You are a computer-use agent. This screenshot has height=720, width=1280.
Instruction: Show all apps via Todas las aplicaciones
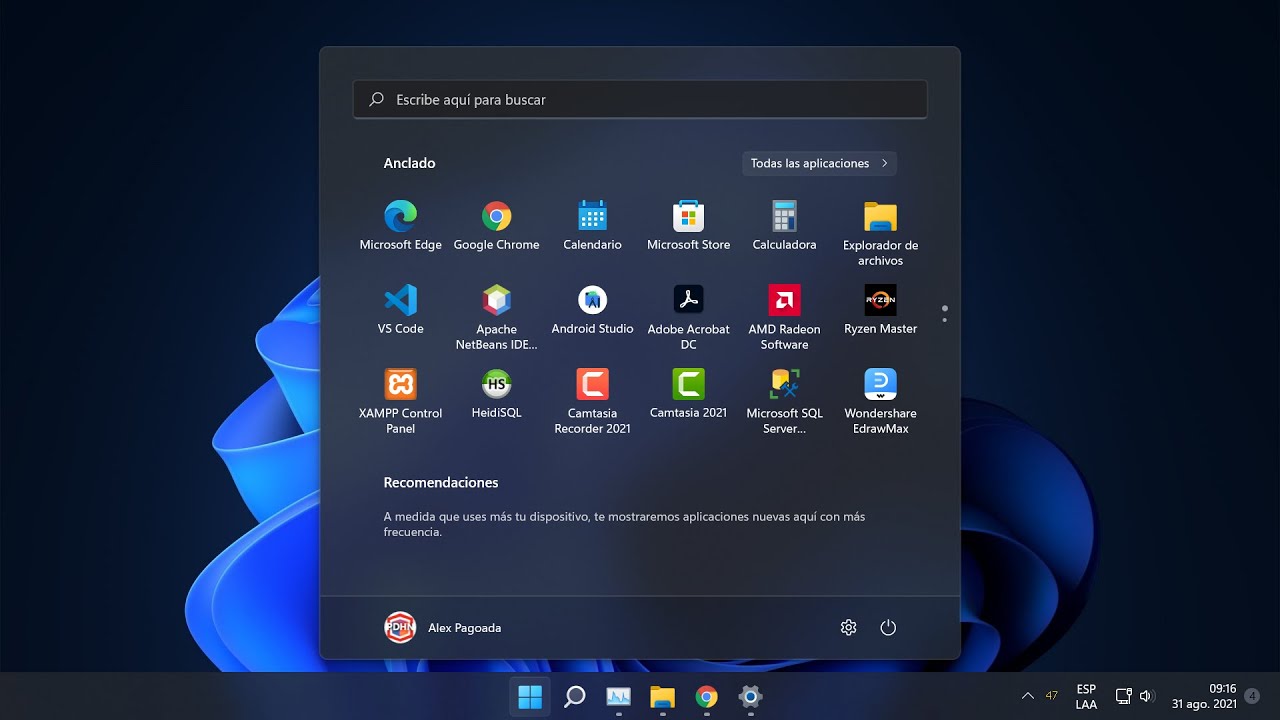coord(819,163)
